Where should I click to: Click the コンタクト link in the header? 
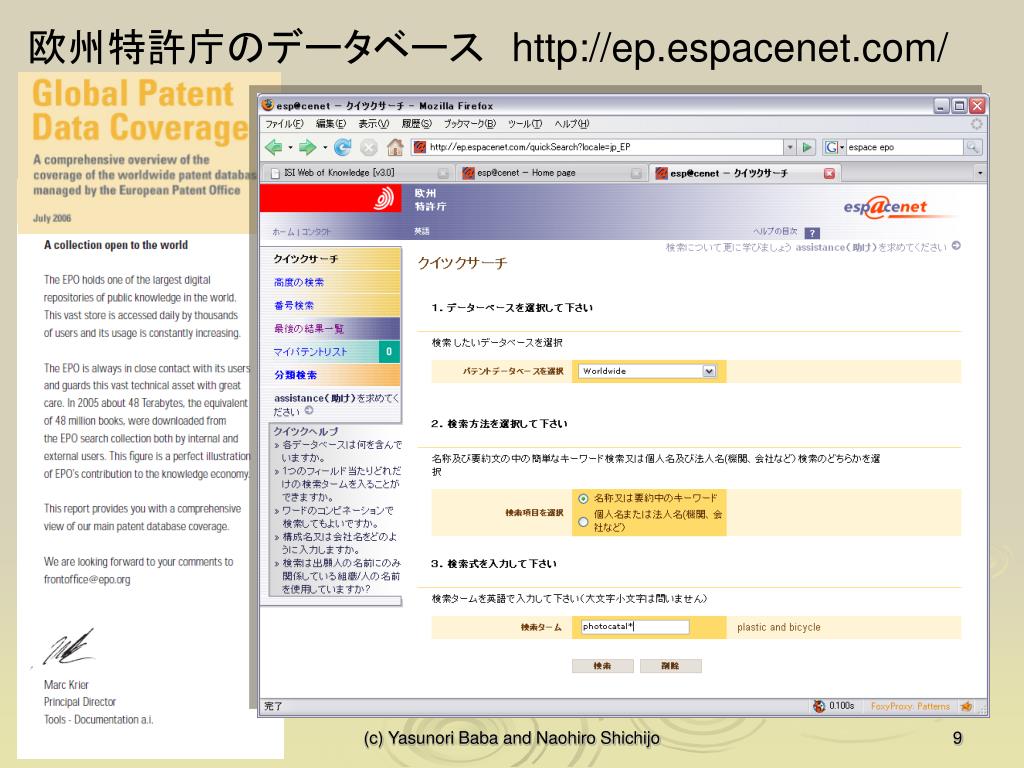(315, 232)
